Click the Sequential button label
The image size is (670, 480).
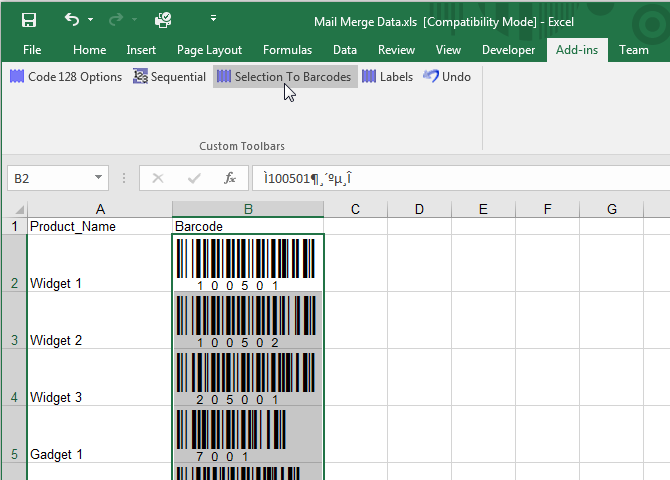(178, 77)
